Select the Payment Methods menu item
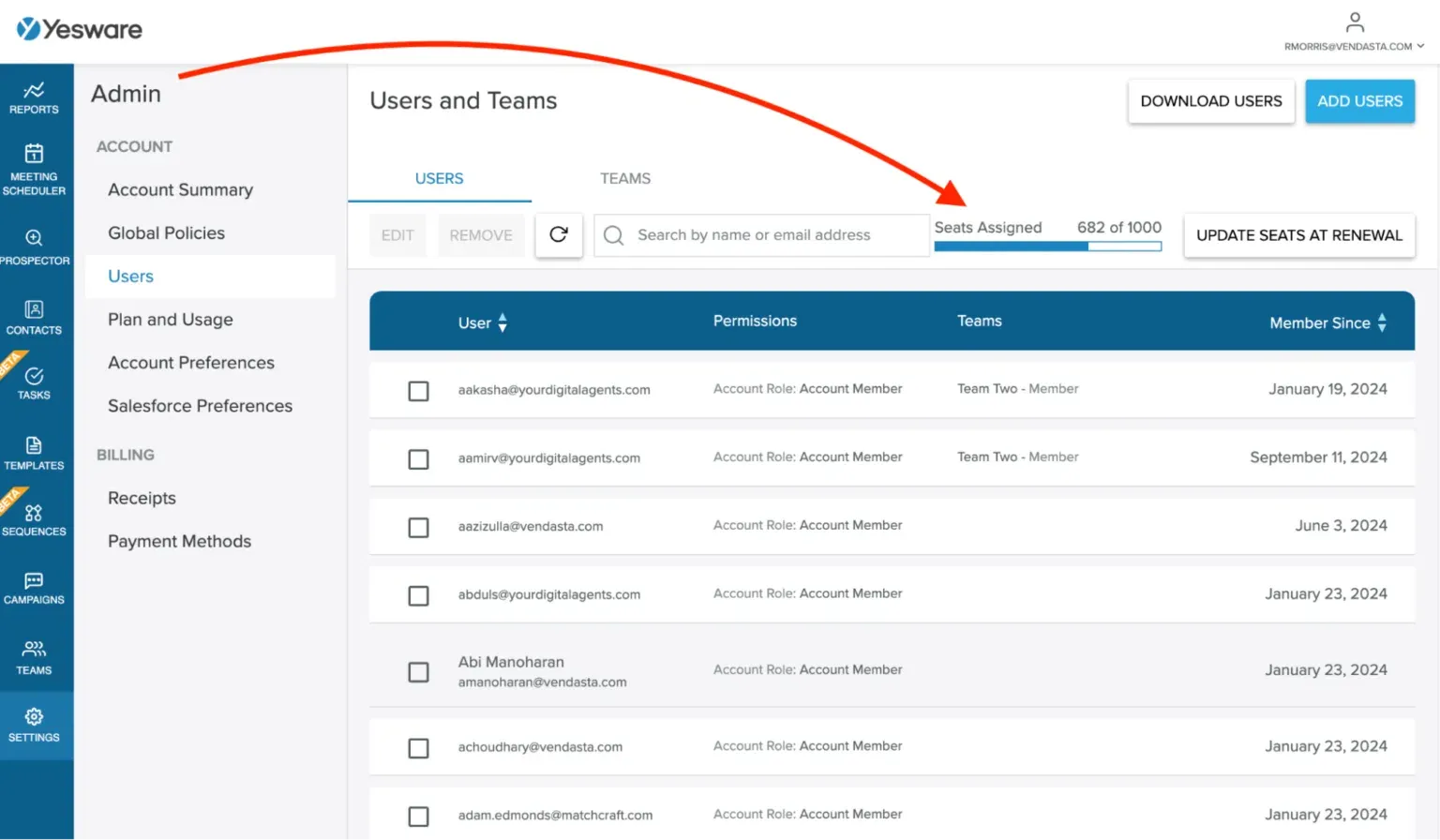 [x=179, y=541]
